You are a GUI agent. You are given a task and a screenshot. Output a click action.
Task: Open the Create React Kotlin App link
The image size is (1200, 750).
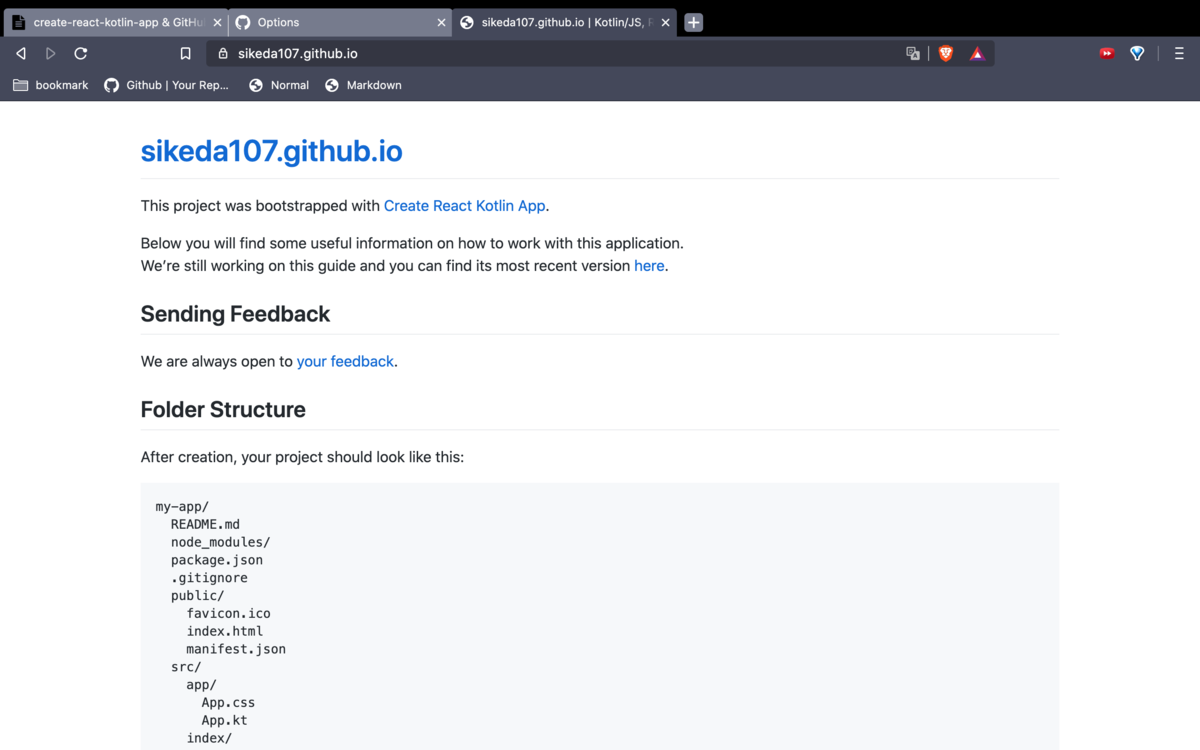point(464,206)
